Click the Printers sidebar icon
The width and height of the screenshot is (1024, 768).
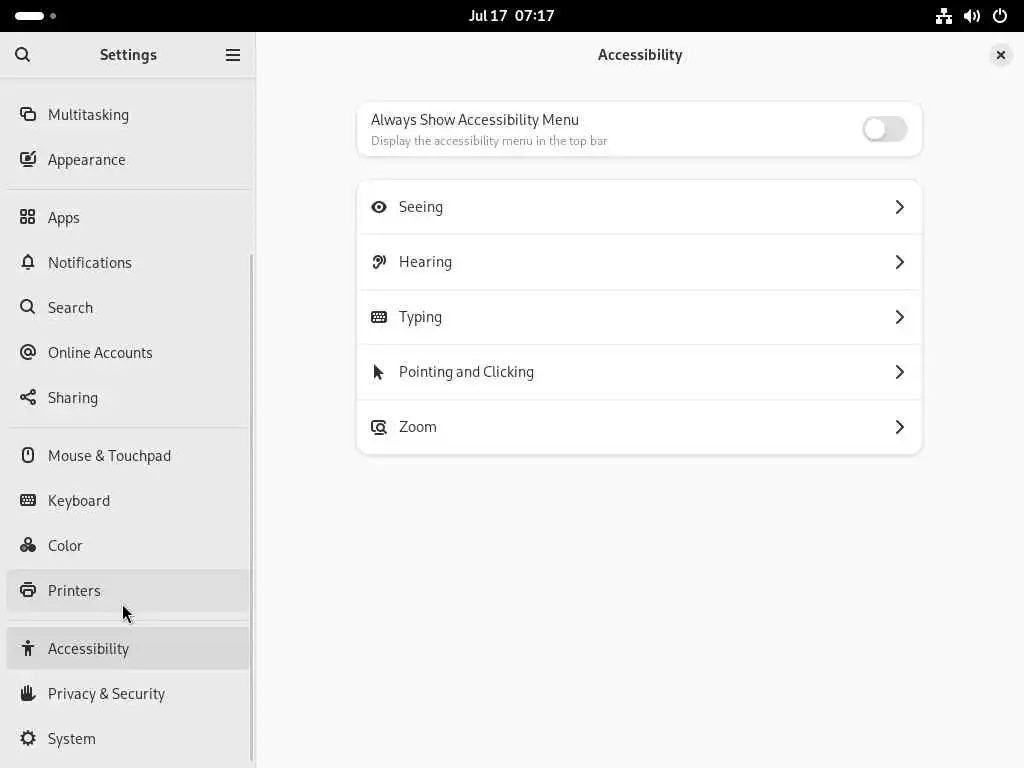pyautogui.click(x=27, y=590)
